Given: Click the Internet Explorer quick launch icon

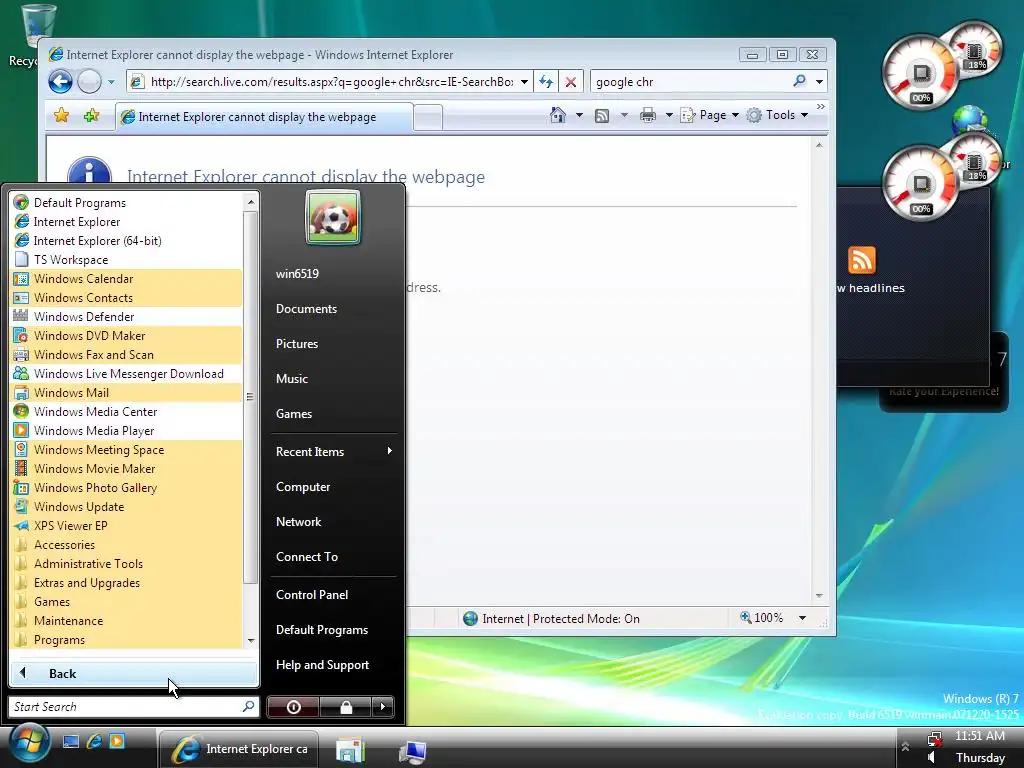Looking at the screenshot, I should click(x=94, y=741).
